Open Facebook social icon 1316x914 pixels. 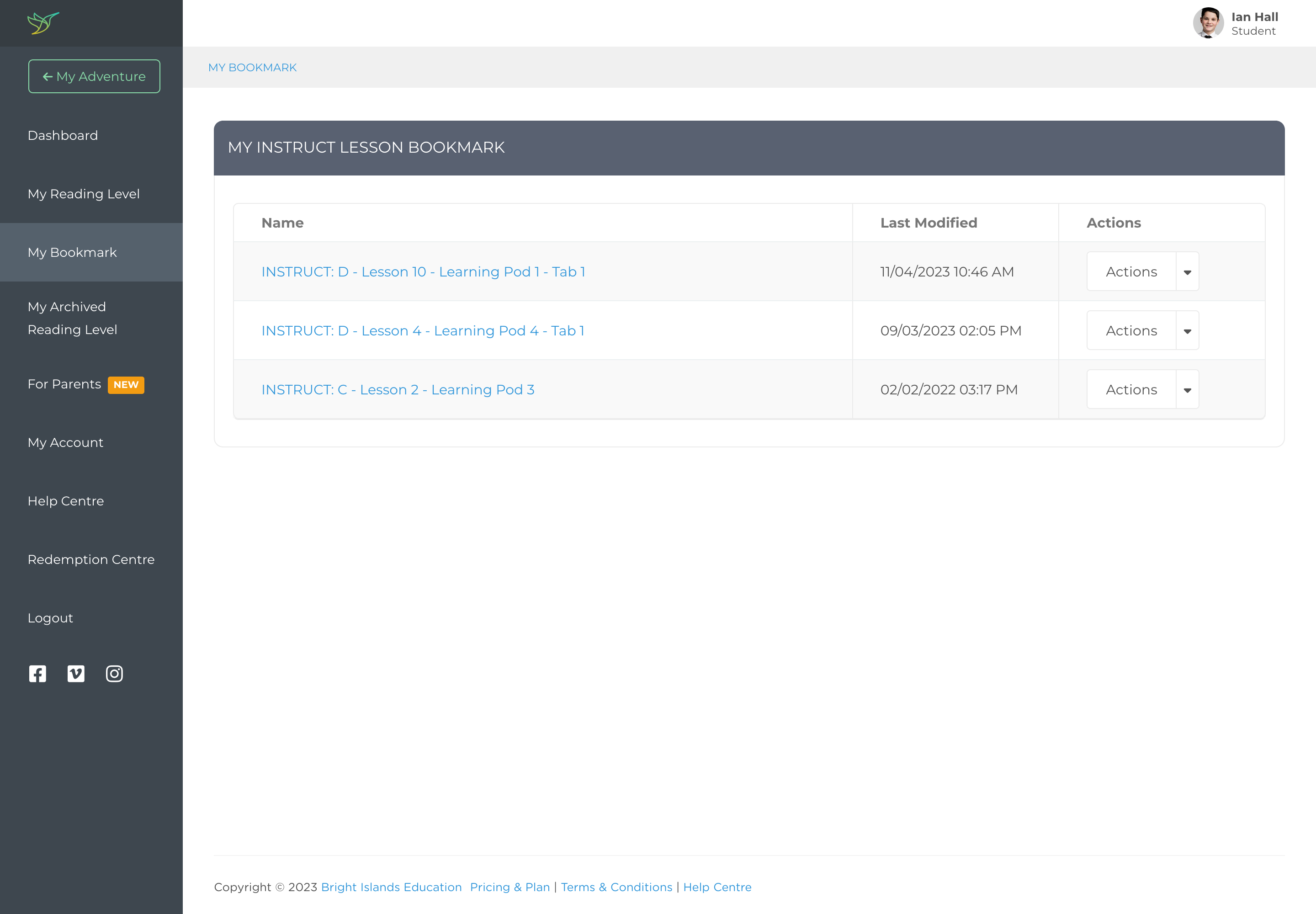[x=38, y=674]
